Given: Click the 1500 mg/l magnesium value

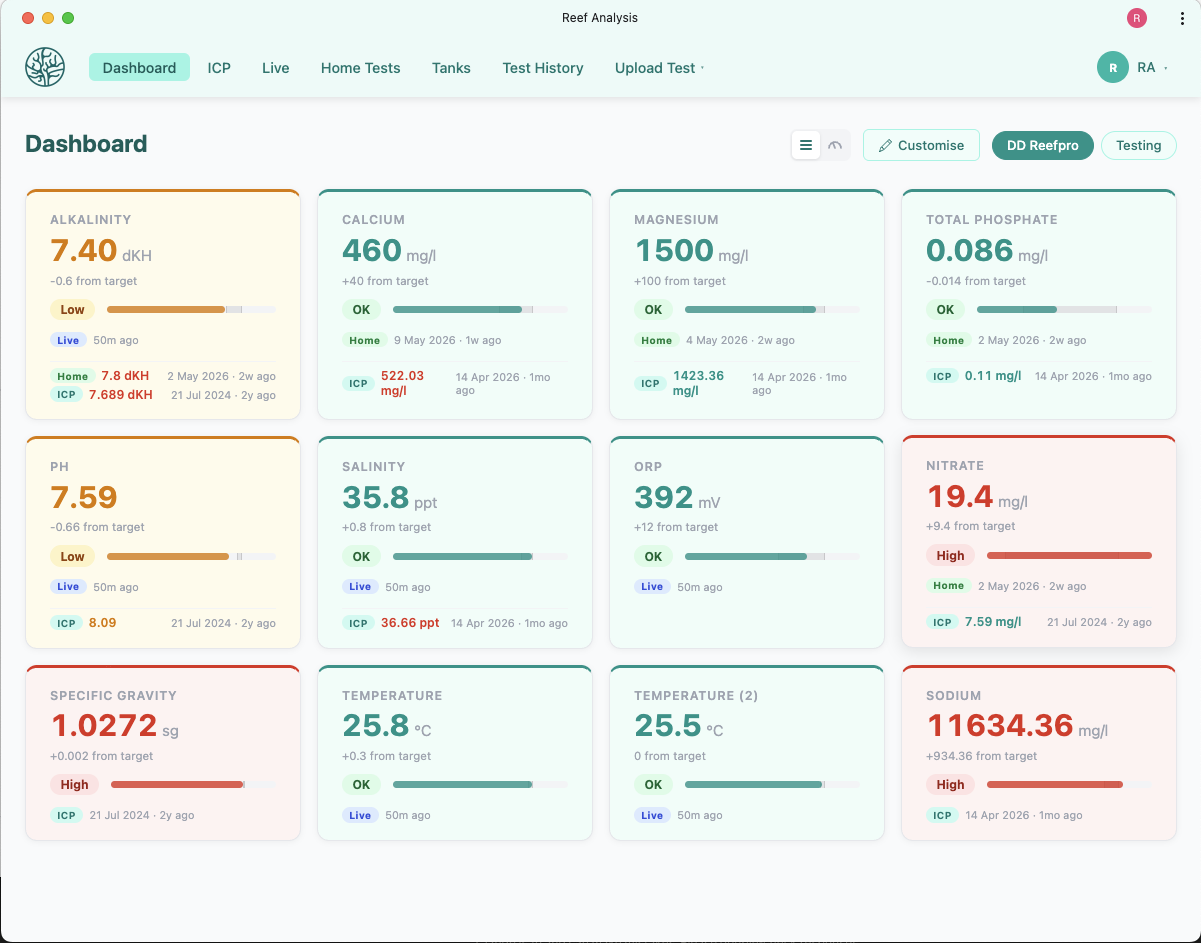Looking at the screenshot, I should tap(691, 250).
